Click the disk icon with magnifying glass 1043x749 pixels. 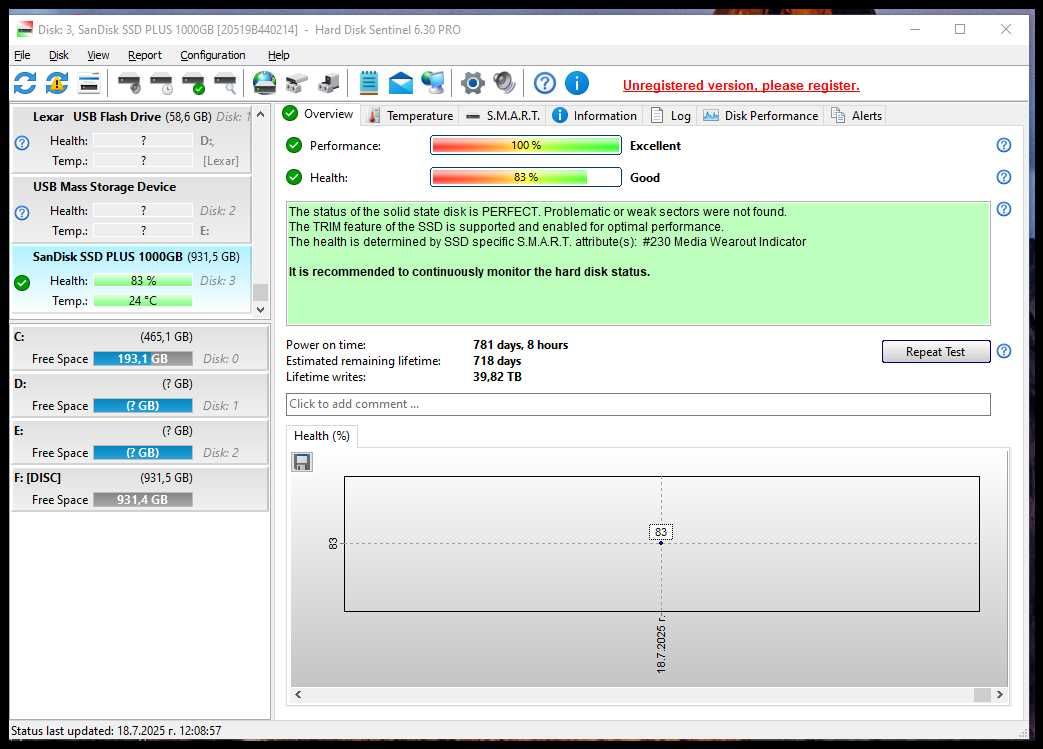pos(225,83)
